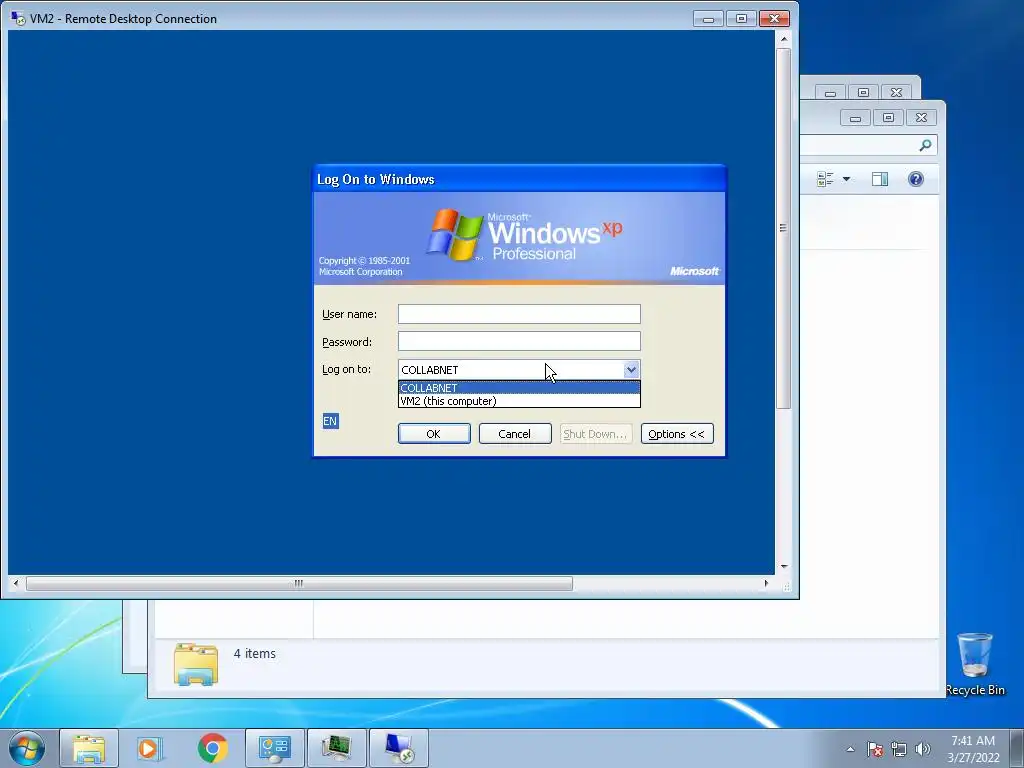Click the OK button

[x=434, y=434]
